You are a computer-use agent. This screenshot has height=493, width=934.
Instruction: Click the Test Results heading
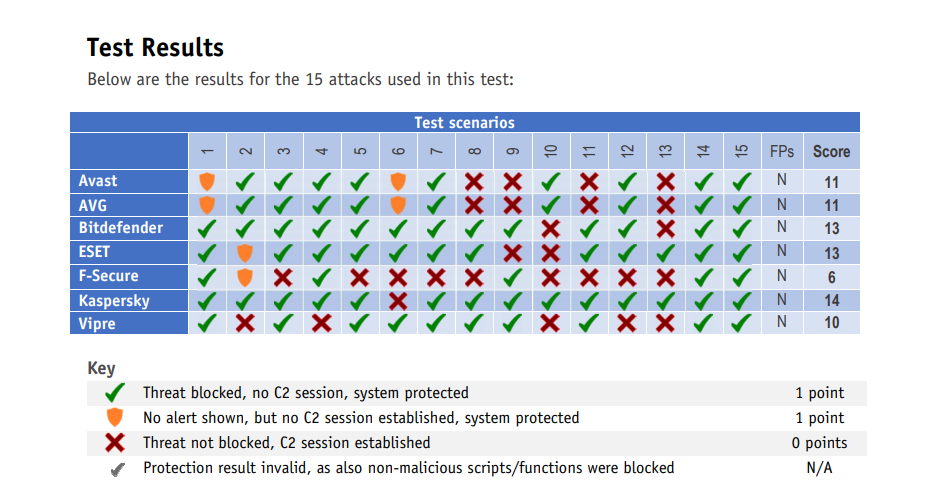pos(155,48)
